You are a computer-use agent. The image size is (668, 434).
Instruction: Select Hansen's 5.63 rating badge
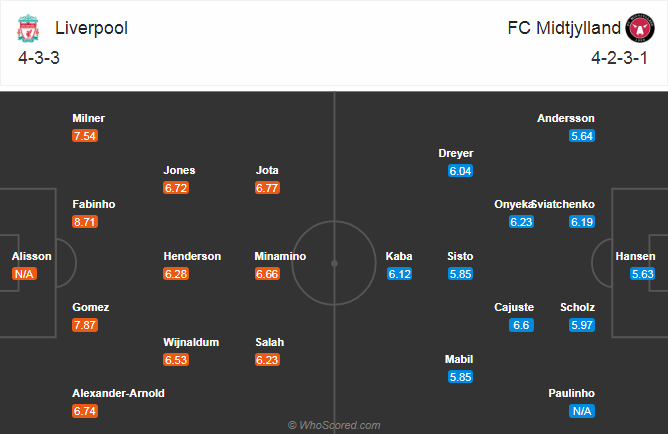(643, 273)
